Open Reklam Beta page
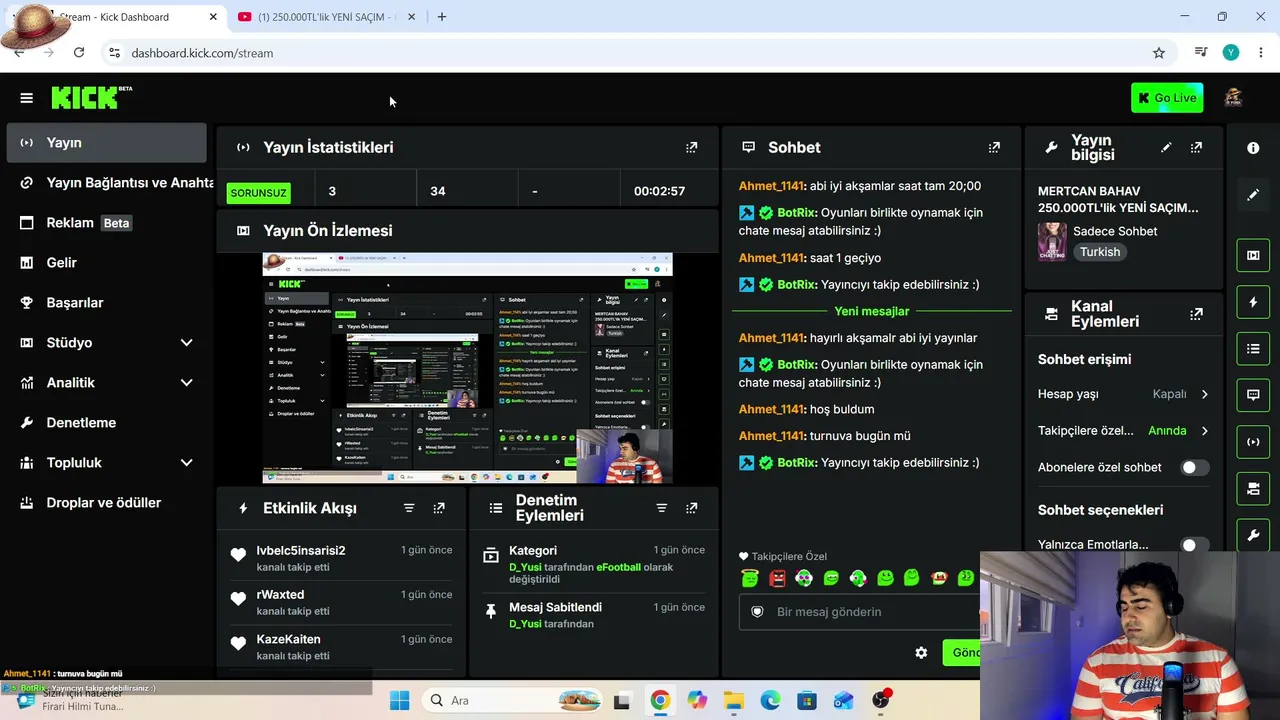 tap(106, 223)
